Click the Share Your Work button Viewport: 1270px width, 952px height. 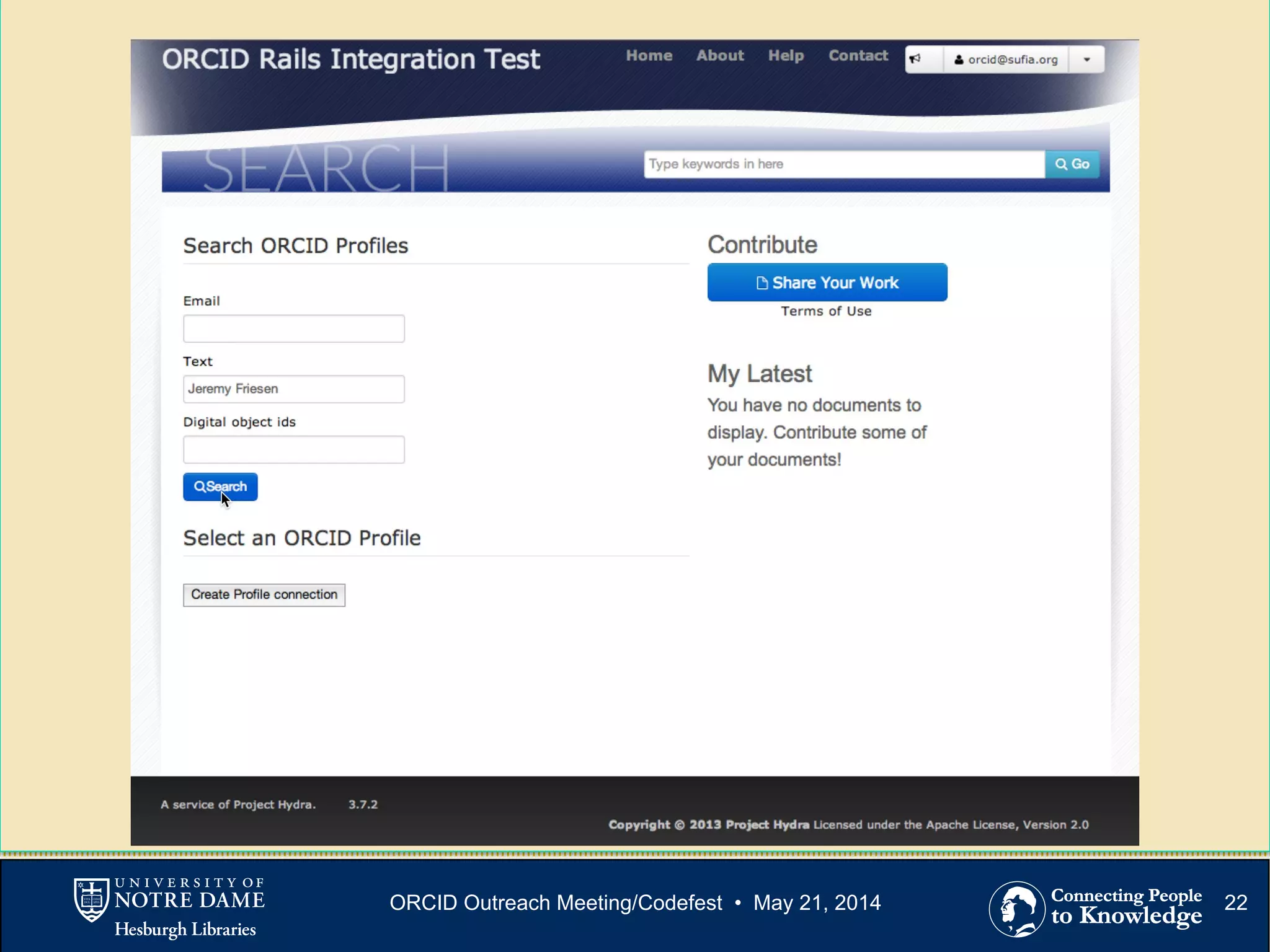pos(827,283)
